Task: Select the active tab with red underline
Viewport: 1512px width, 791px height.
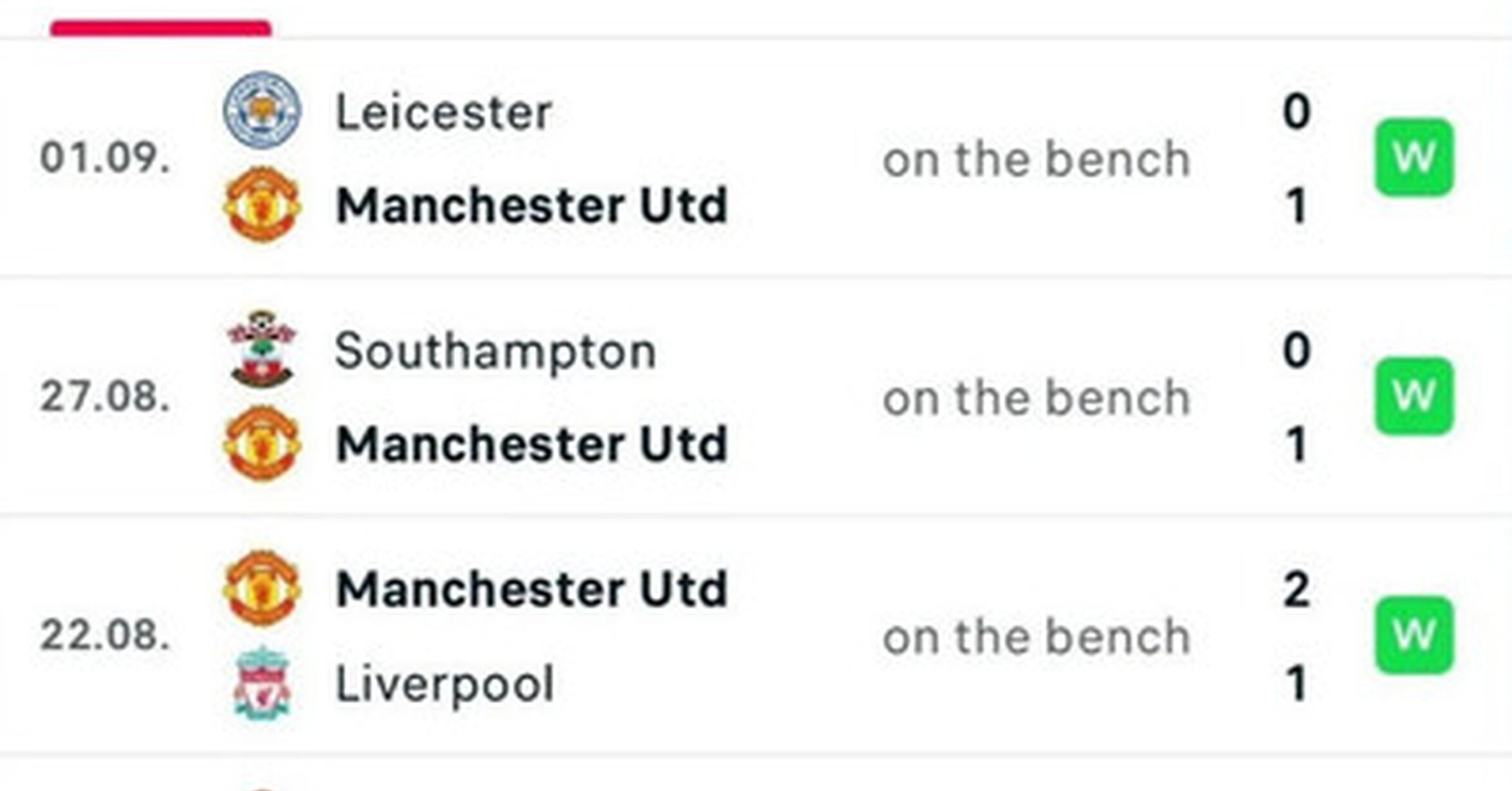Action: [x=161, y=26]
